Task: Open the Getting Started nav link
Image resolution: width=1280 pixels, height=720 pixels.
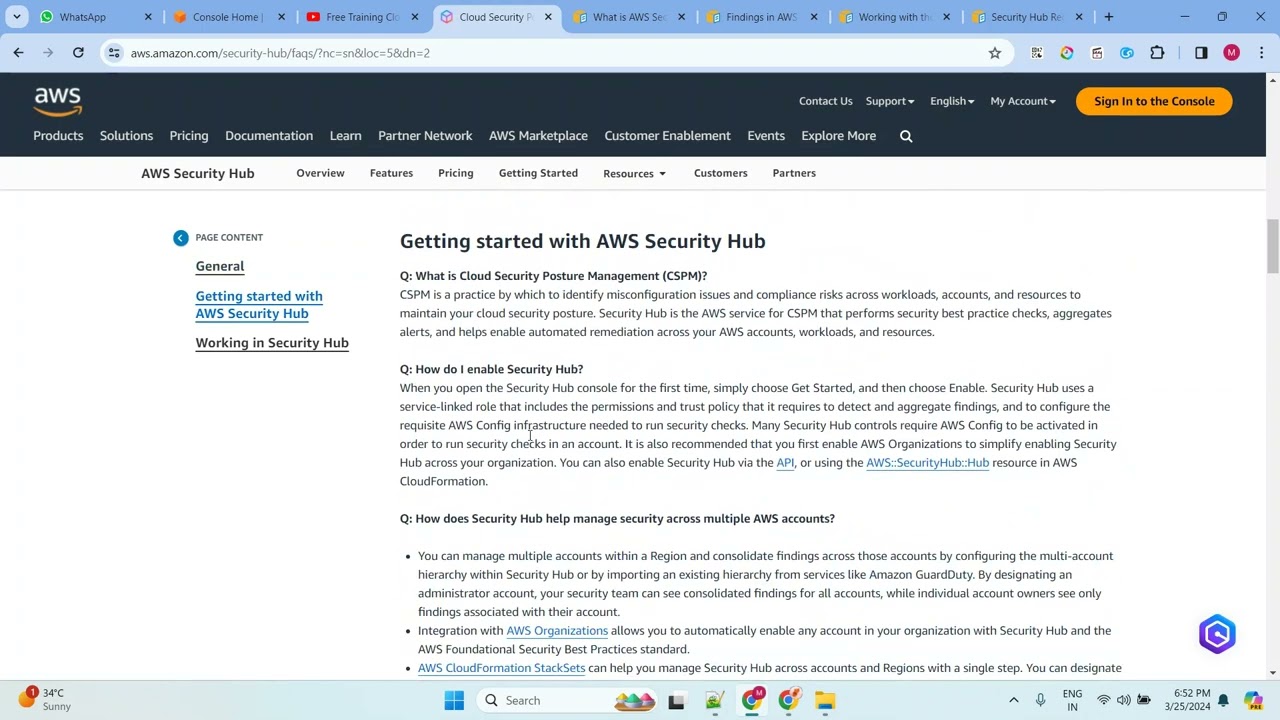Action: pos(538,173)
